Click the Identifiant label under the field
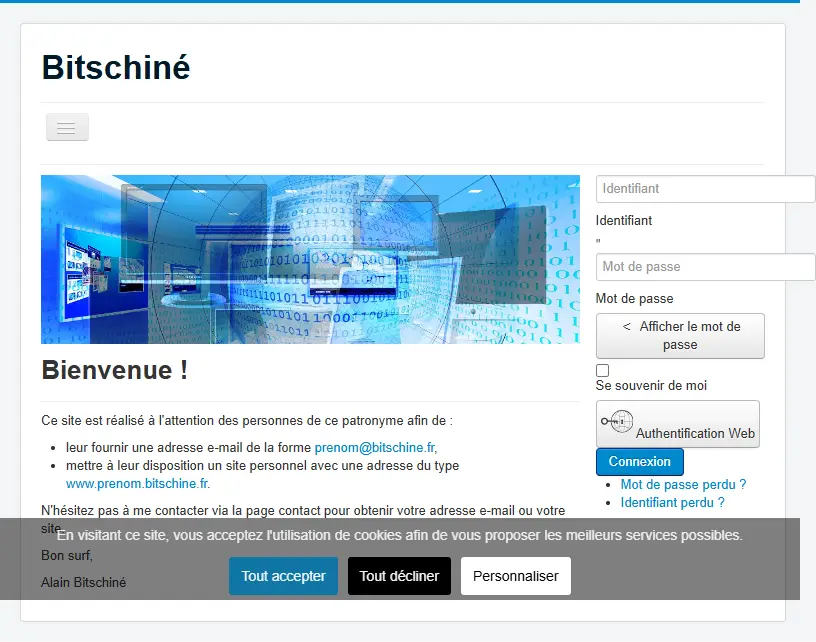Image resolution: width=816 pixels, height=642 pixels. tap(623, 221)
